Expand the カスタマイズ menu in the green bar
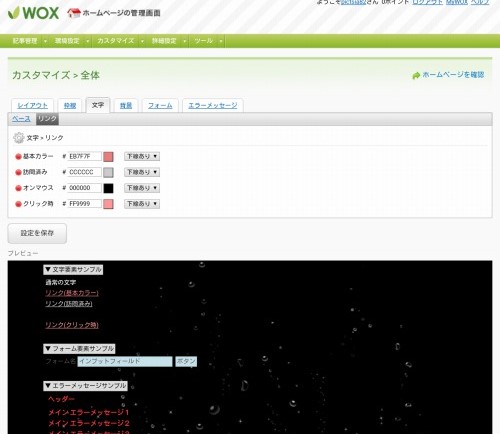The width and height of the screenshot is (500, 434). pyautogui.click(x=119, y=41)
